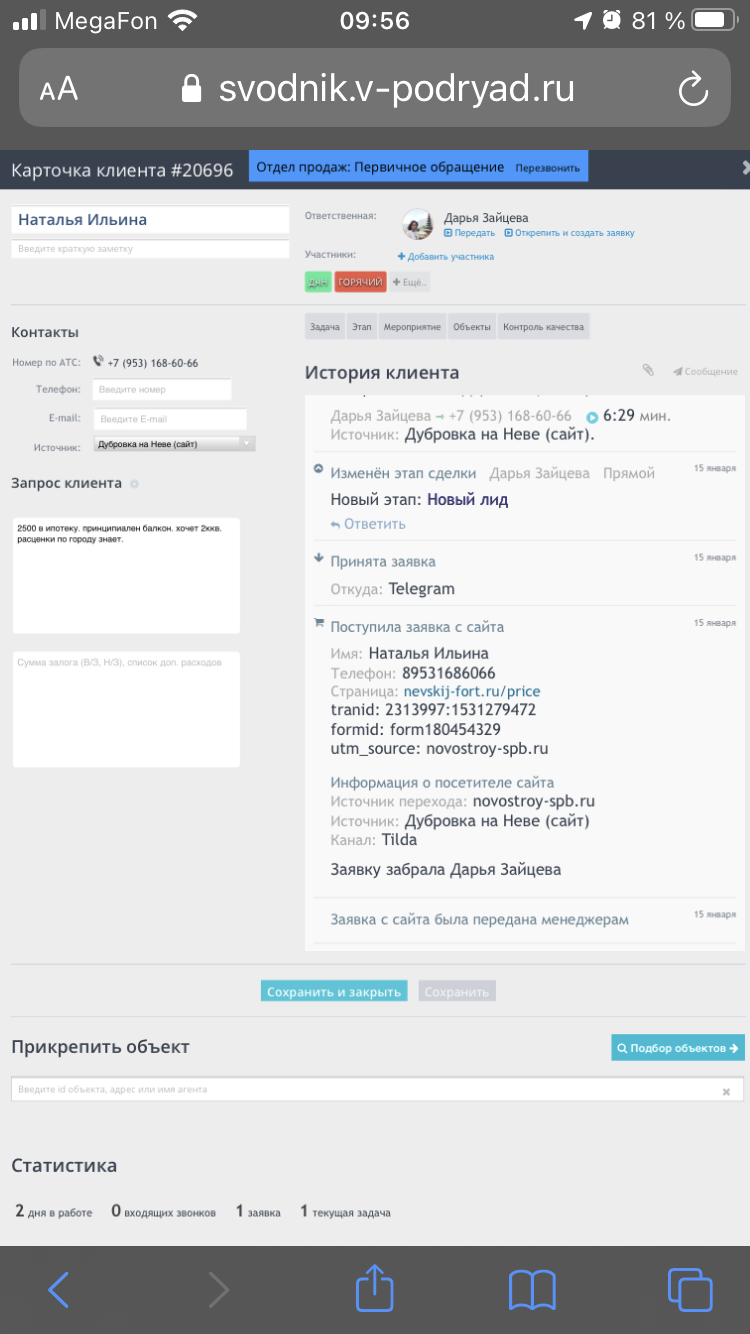
Task: Click the Телефон input field
Action: pos(162,390)
